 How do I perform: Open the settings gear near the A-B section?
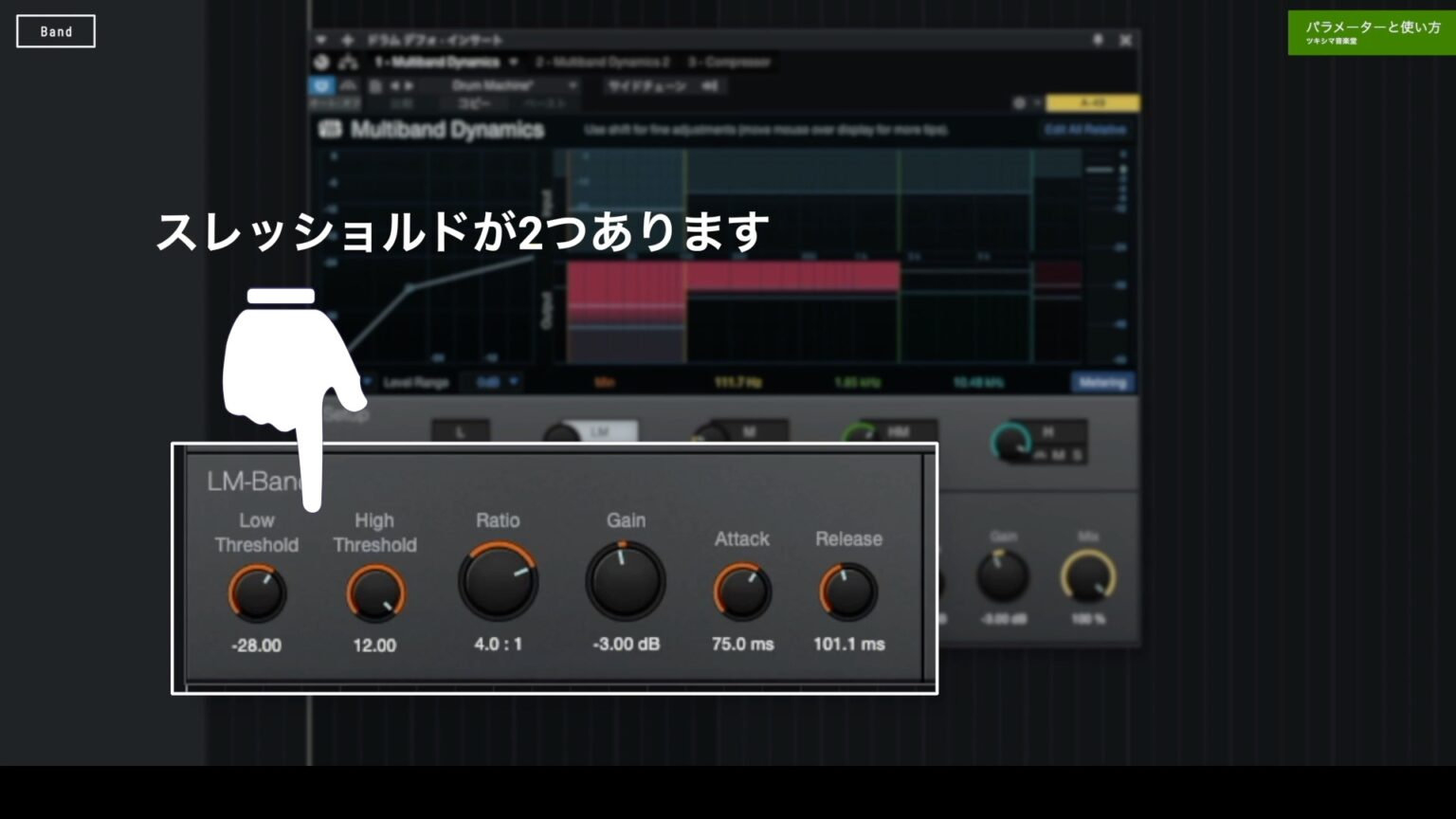pos(1021,102)
